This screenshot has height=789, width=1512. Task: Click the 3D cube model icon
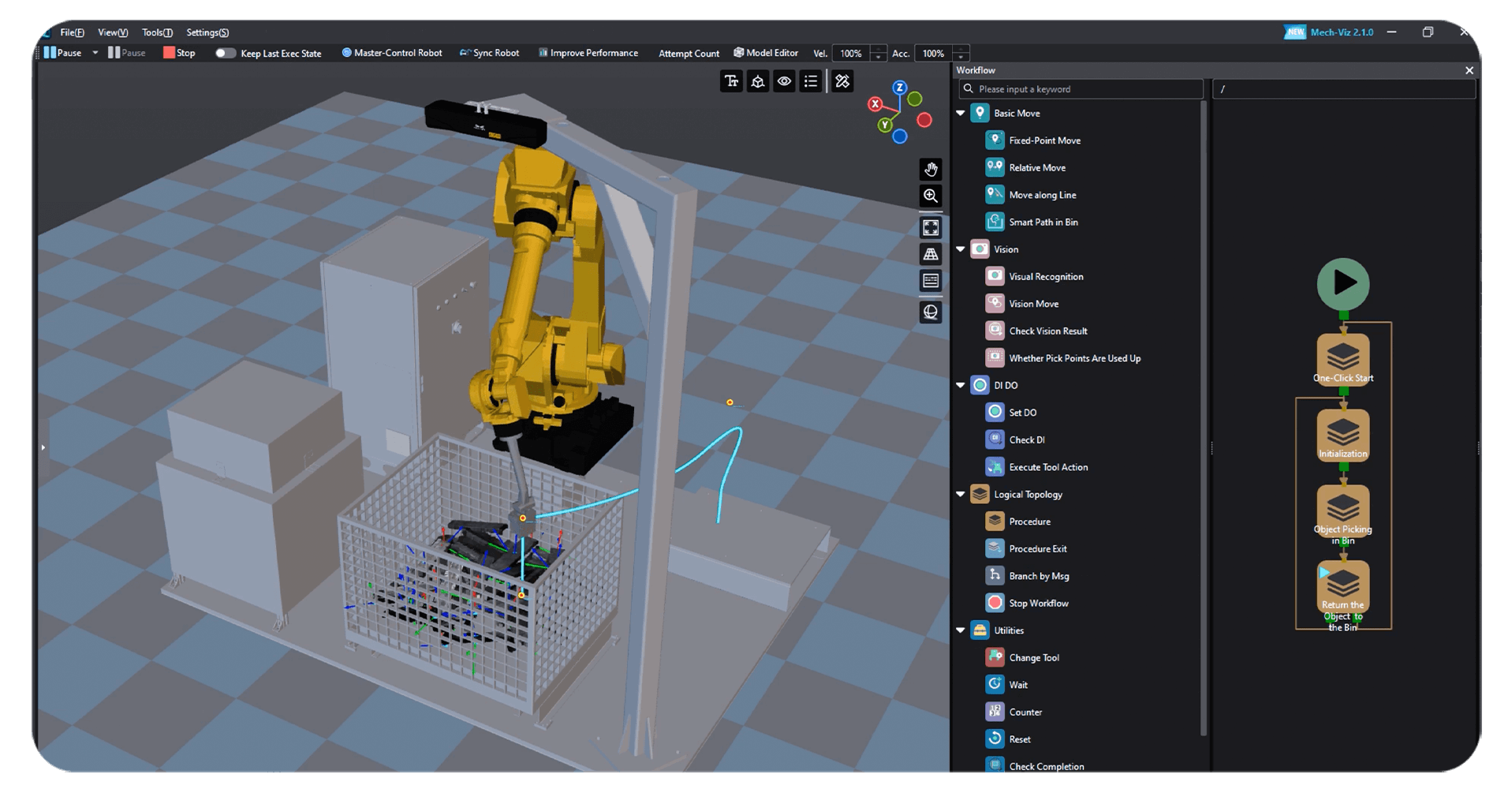click(x=757, y=81)
